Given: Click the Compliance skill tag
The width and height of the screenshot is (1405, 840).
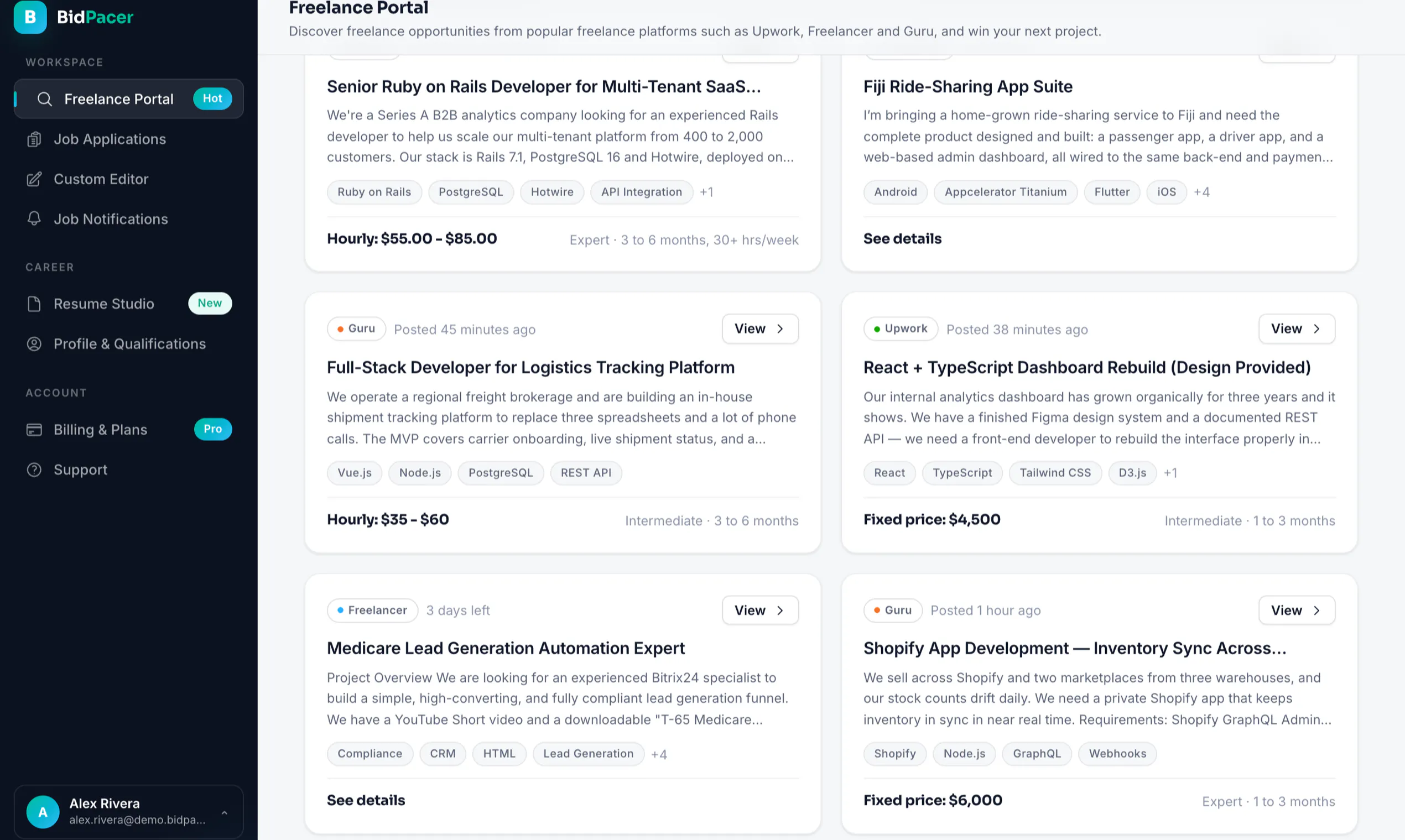Looking at the screenshot, I should [370, 754].
